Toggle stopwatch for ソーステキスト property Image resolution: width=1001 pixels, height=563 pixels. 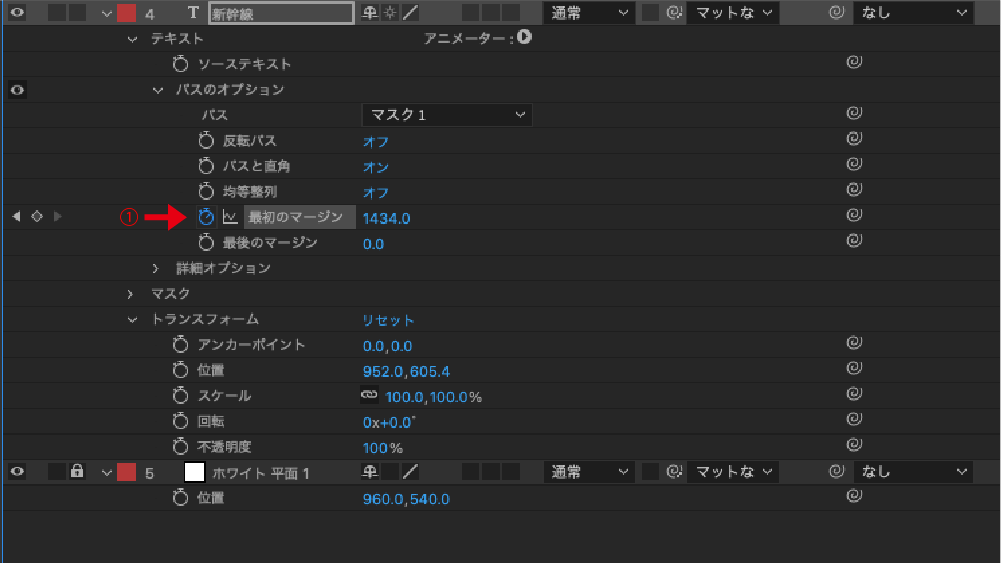(x=180, y=64)
